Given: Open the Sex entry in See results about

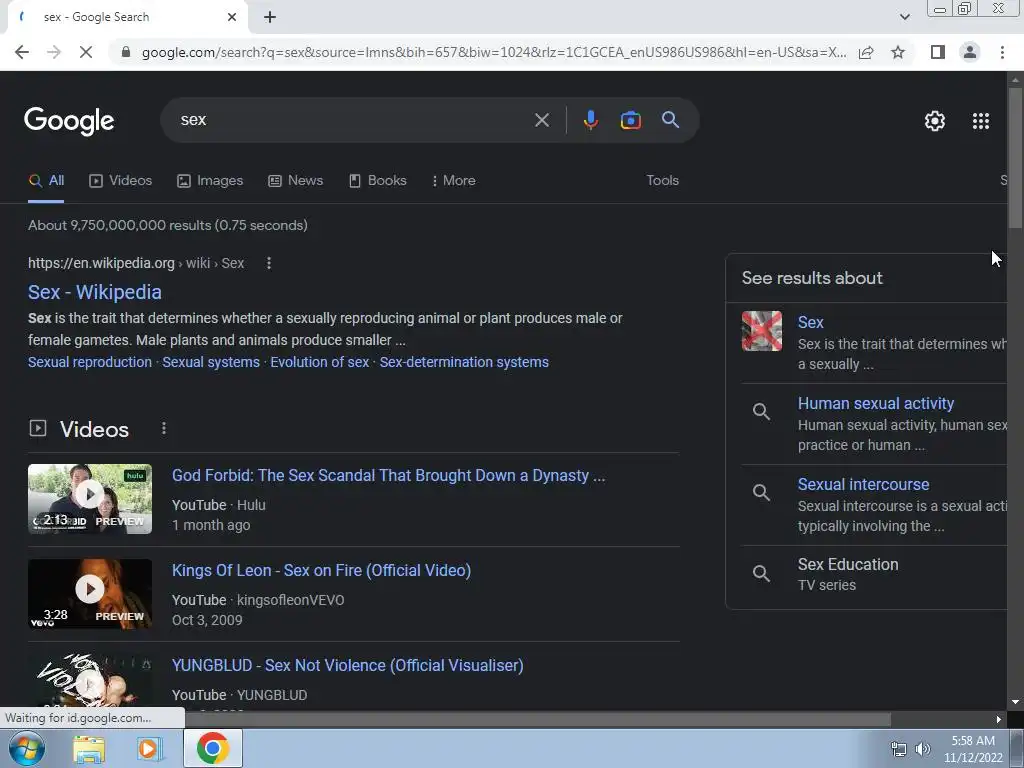Looking at the screenshot, I should click(x=810, y=323).
